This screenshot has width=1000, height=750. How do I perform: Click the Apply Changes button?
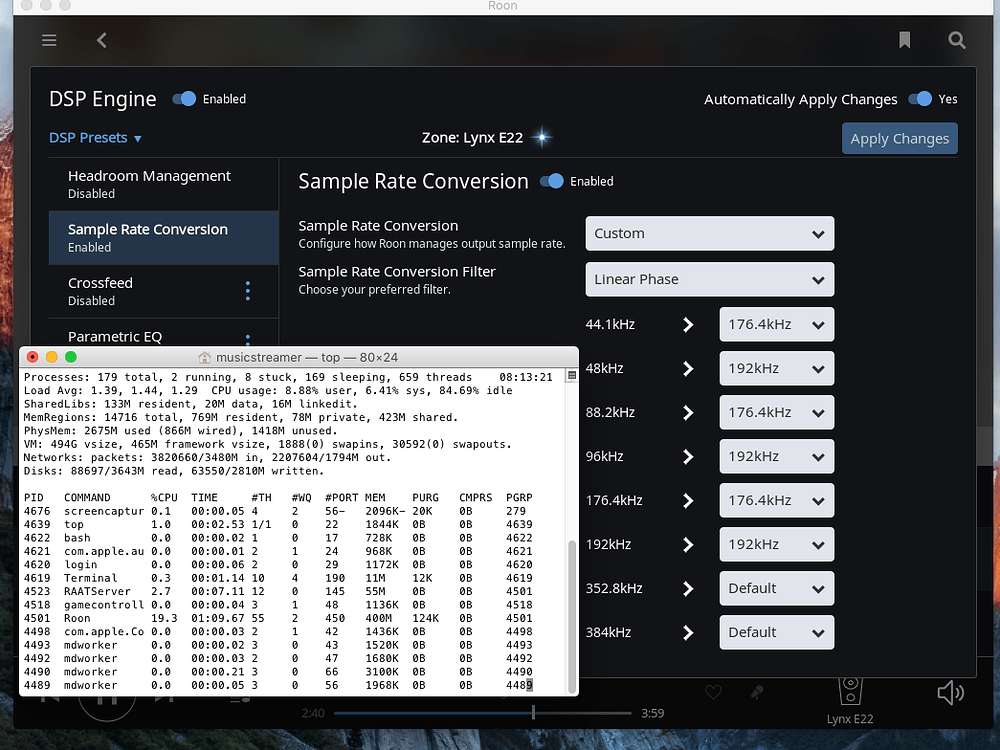click(x=899, y=138)
